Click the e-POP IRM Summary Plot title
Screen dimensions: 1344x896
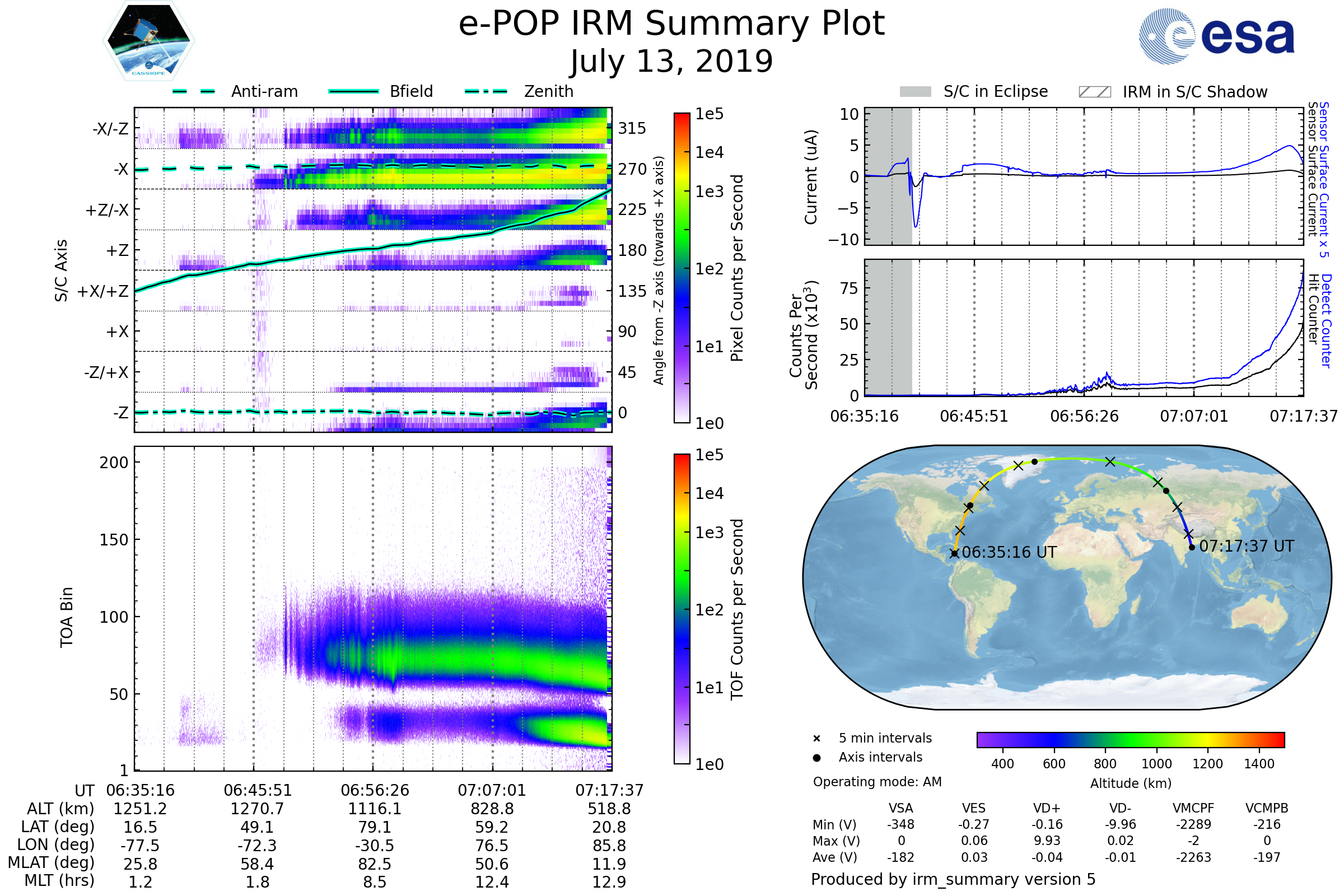point(671,24)
